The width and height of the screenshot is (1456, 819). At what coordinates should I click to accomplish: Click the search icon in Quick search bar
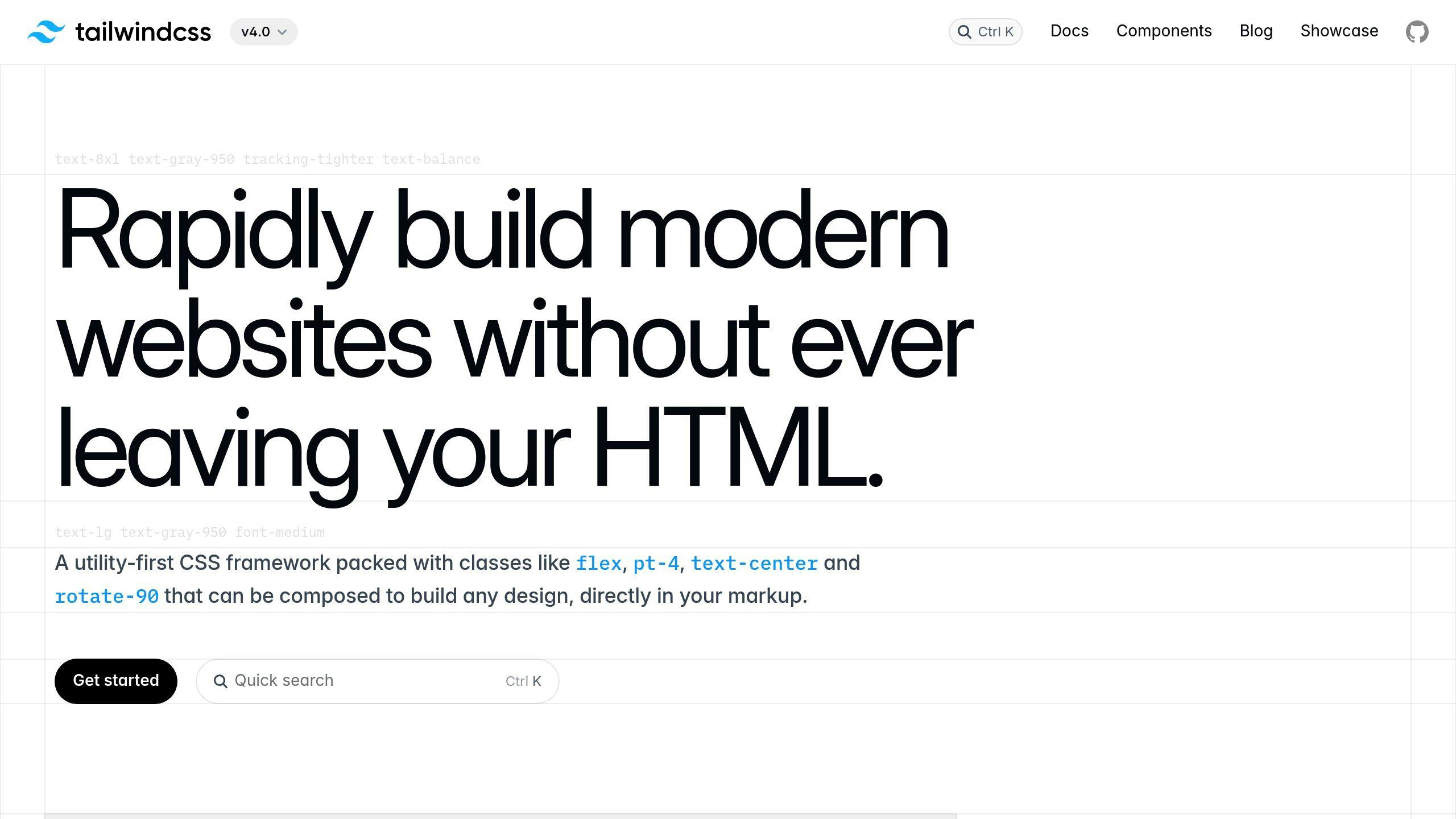(221, 681)
